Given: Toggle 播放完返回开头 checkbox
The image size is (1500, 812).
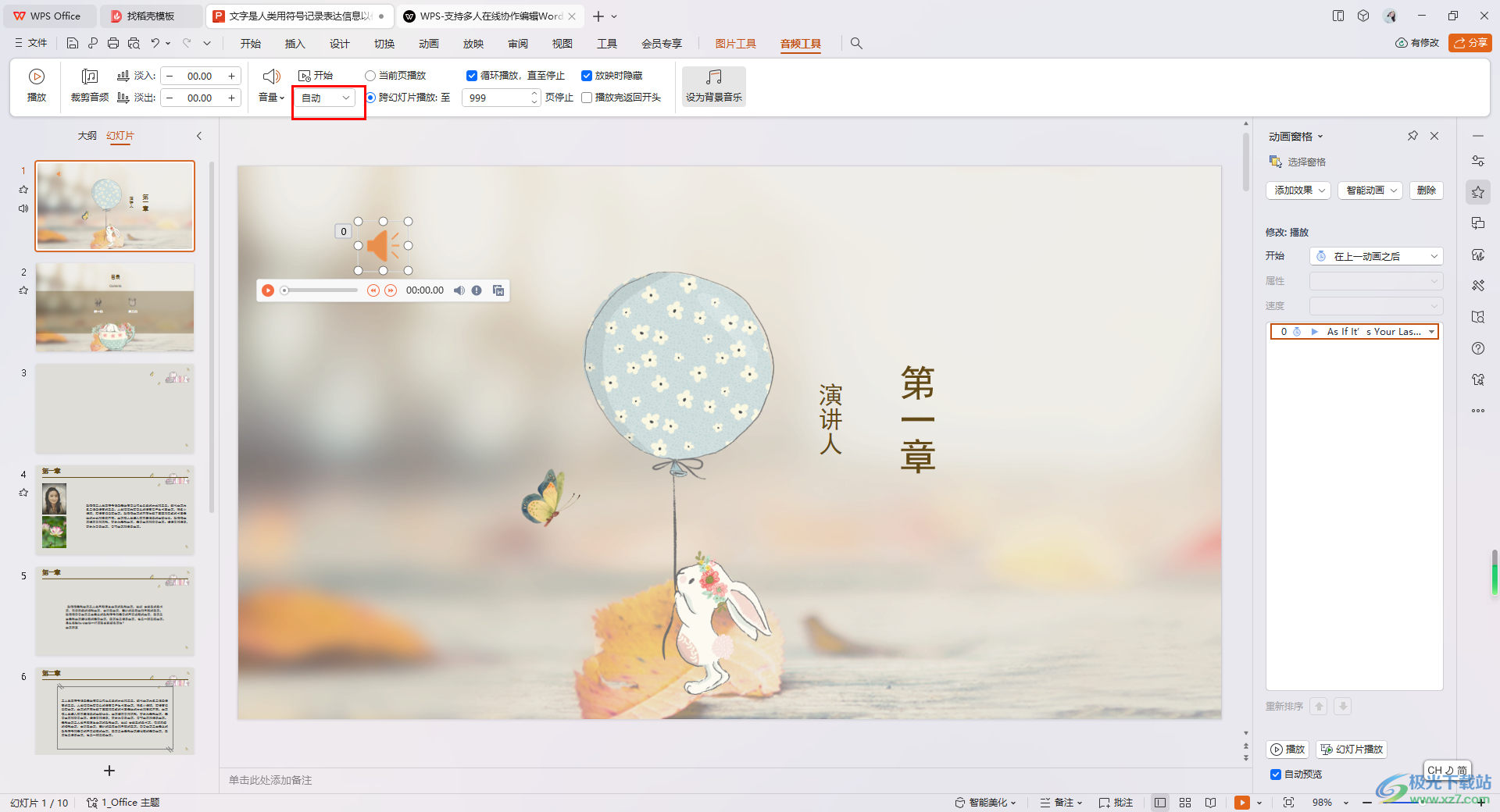Looking at the screenshot, I should tap(587, 98).
